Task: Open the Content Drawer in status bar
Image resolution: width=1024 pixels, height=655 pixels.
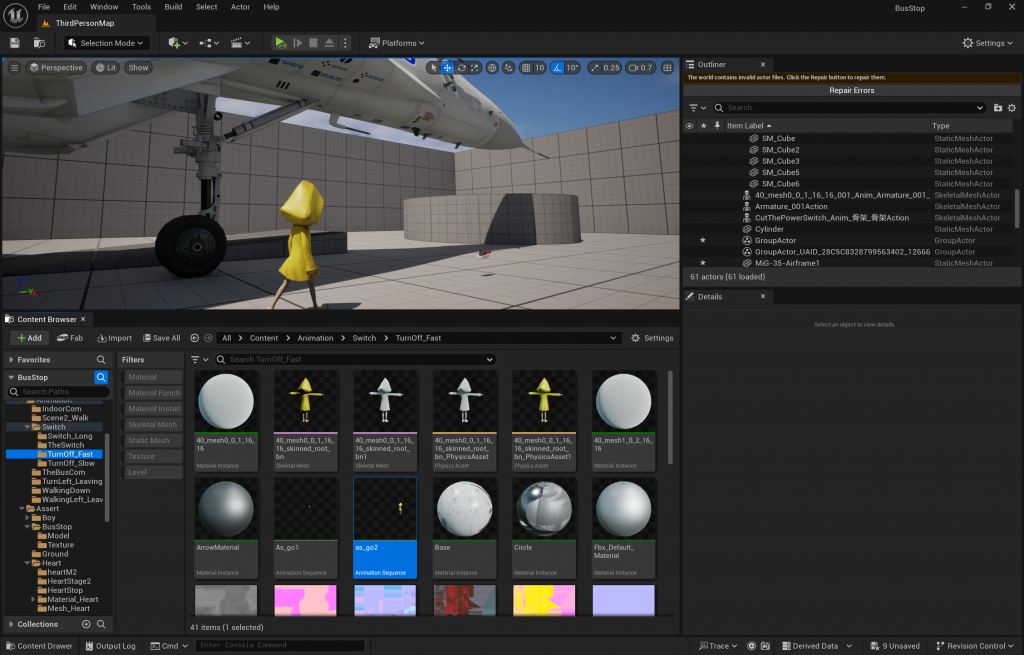Action: click(x=39, y=645)
